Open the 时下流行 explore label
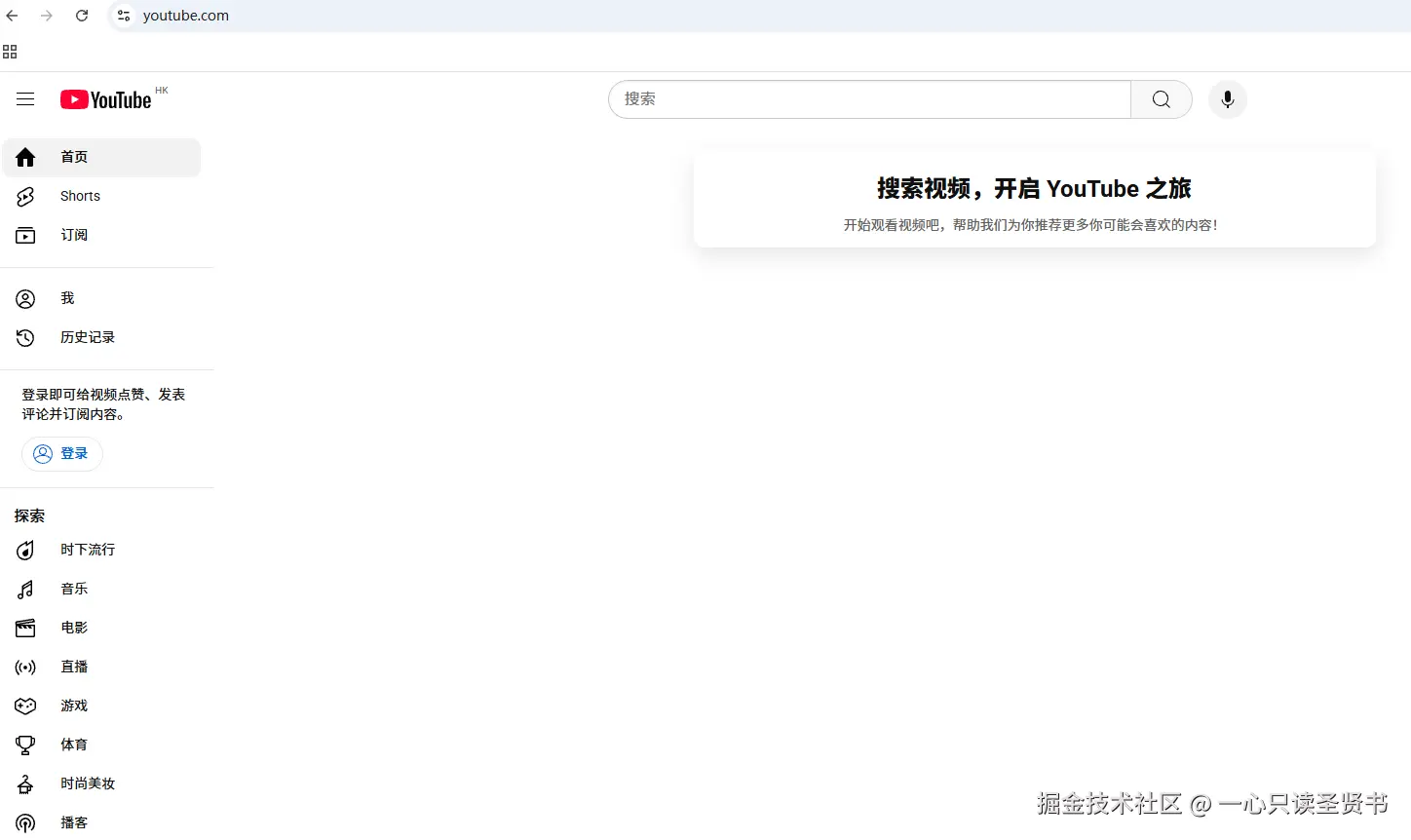 tap(88, 550)
